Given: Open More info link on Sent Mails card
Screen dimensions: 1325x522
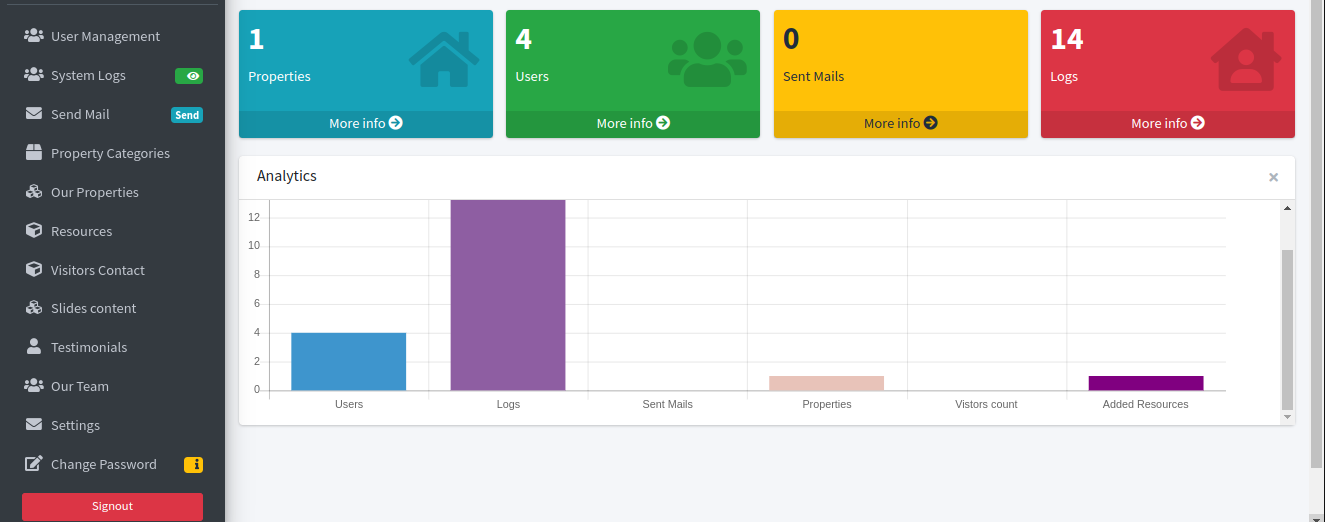Looking at the screenshot, I should coord(900,123).
